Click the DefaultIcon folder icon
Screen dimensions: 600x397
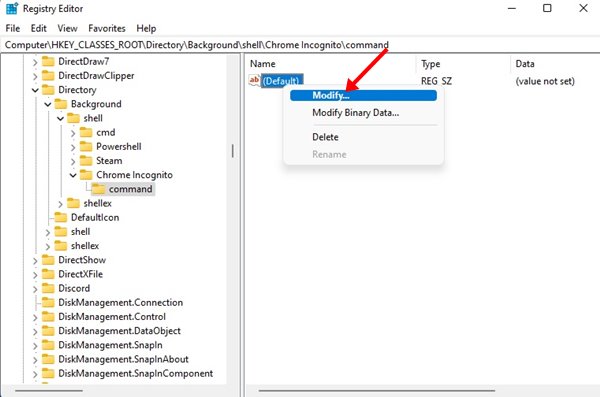[x=60, y=217]
